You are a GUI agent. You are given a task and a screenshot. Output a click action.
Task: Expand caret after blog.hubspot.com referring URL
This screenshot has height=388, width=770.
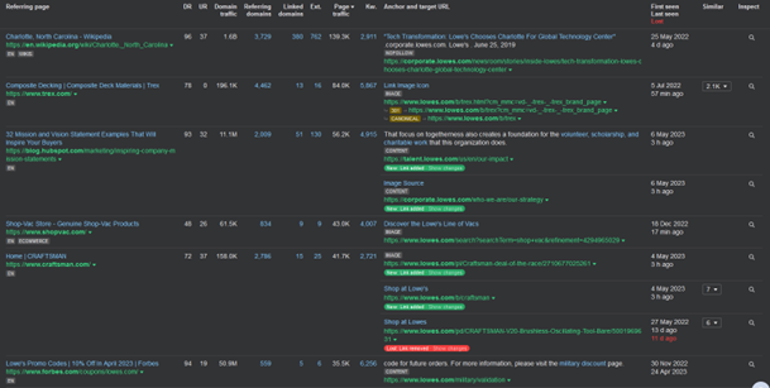[60, 160]
